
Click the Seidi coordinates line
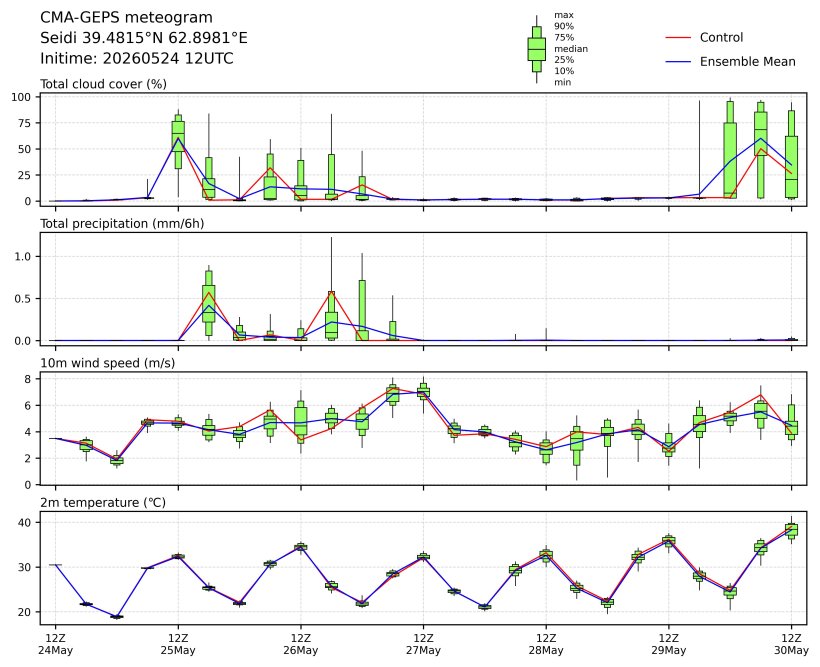144,38
